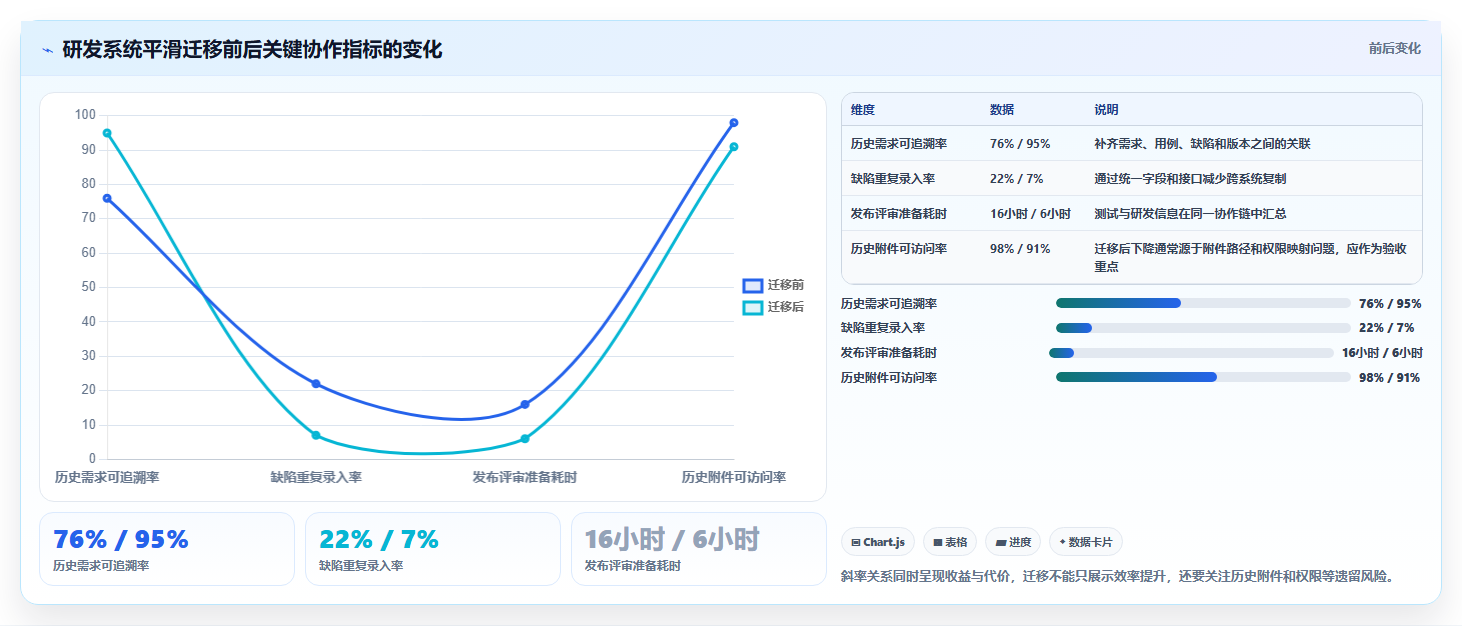This screenshot has width=1462, height=626.
Task: Select table cell 缺陷重复录入率
Action: pyautogui.click(x=893, y=179)
